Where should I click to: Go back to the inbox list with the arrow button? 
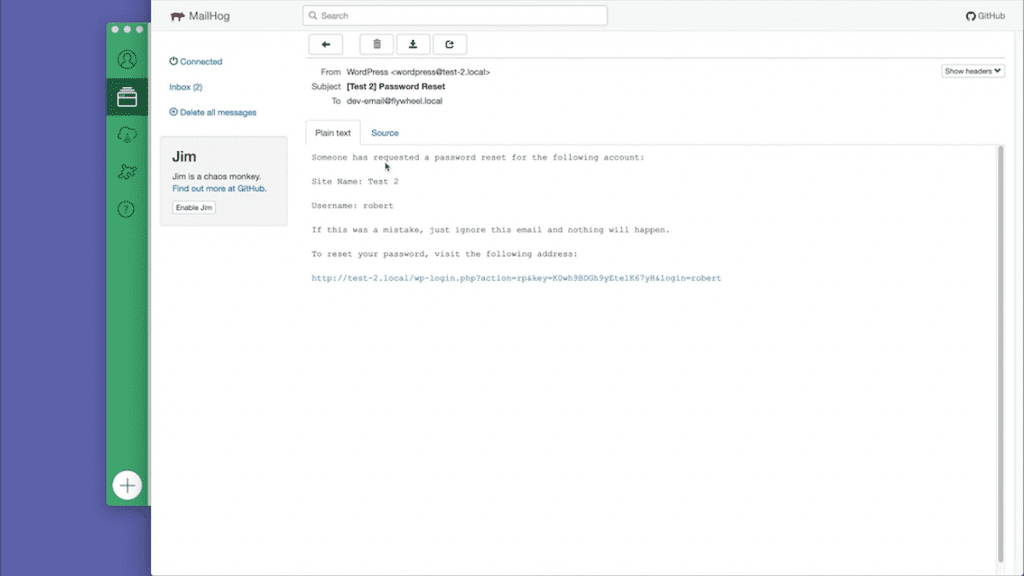(x=325, y=44)
